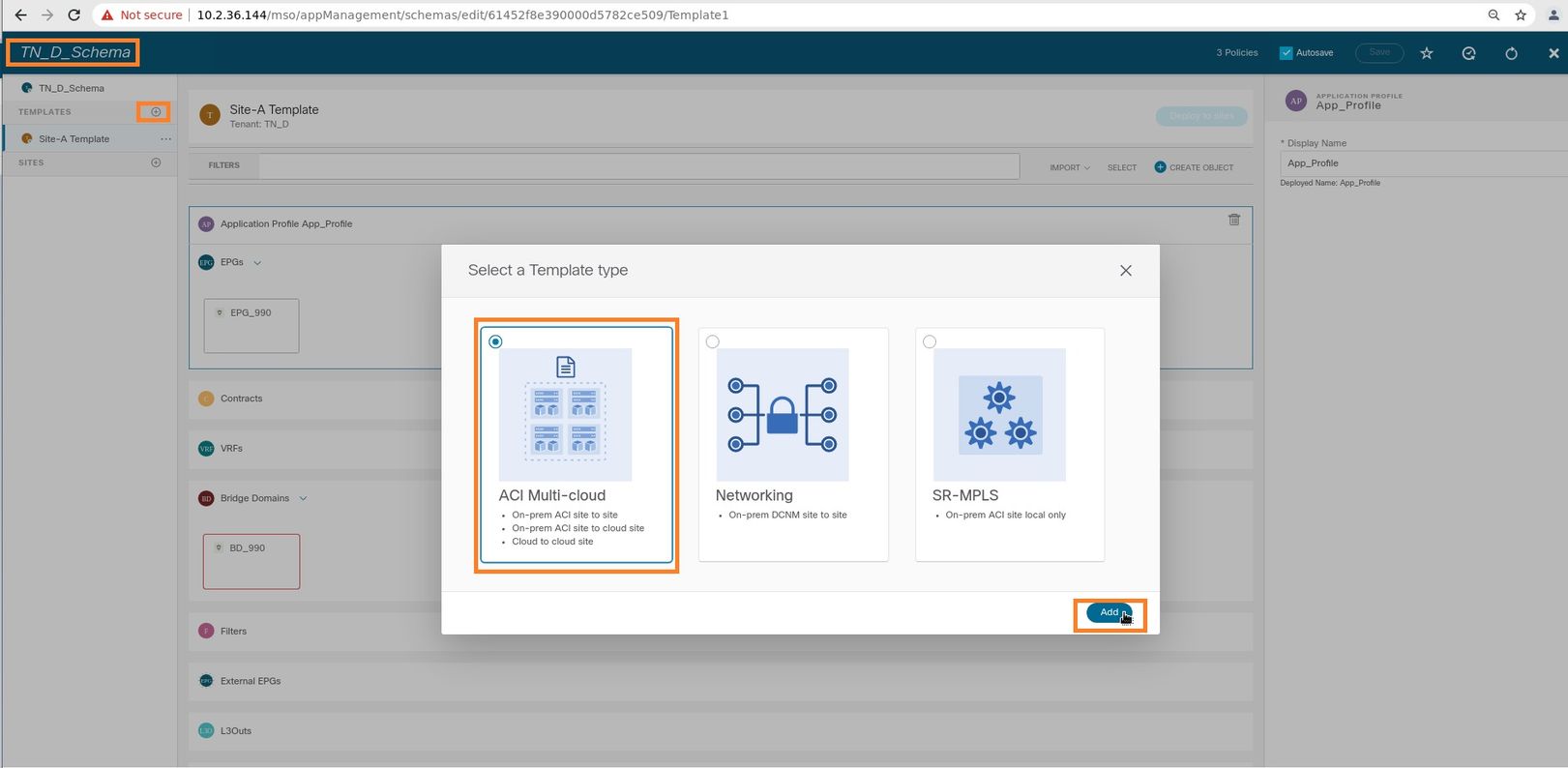Click the VRFs section icon

click(x=206, y=449)
